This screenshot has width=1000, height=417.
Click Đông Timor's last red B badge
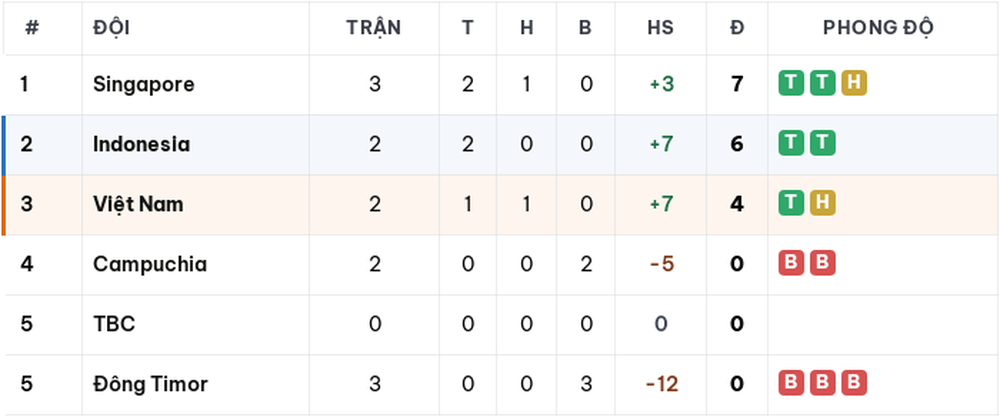point(854,383)
